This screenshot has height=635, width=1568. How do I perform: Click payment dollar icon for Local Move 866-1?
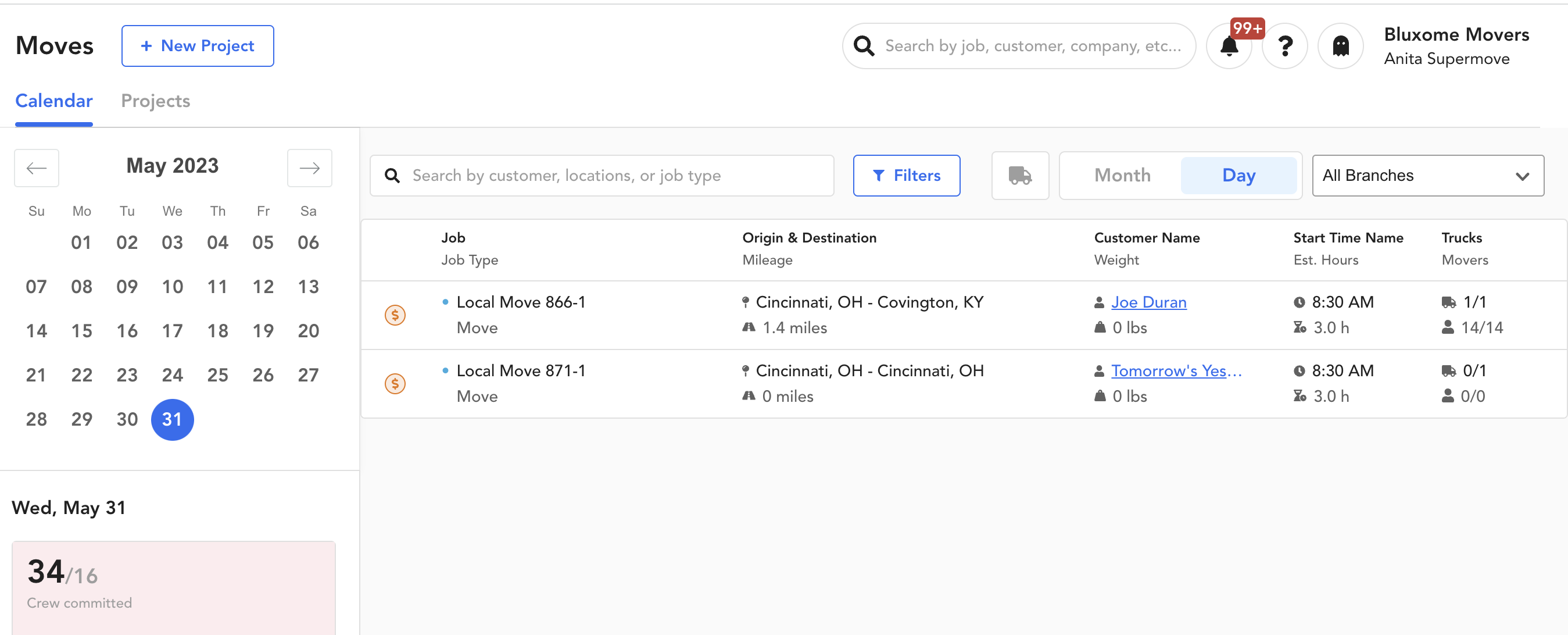[x=395, y=315]
